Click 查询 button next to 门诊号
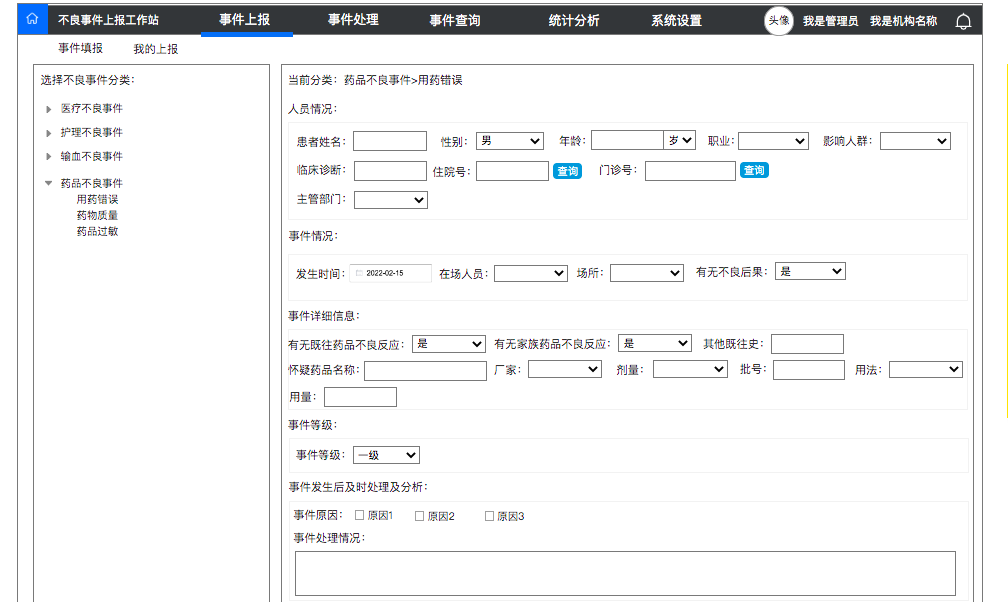Image resolution: width=1008 pixels, height=602 pixels. [x=754, y=170]
